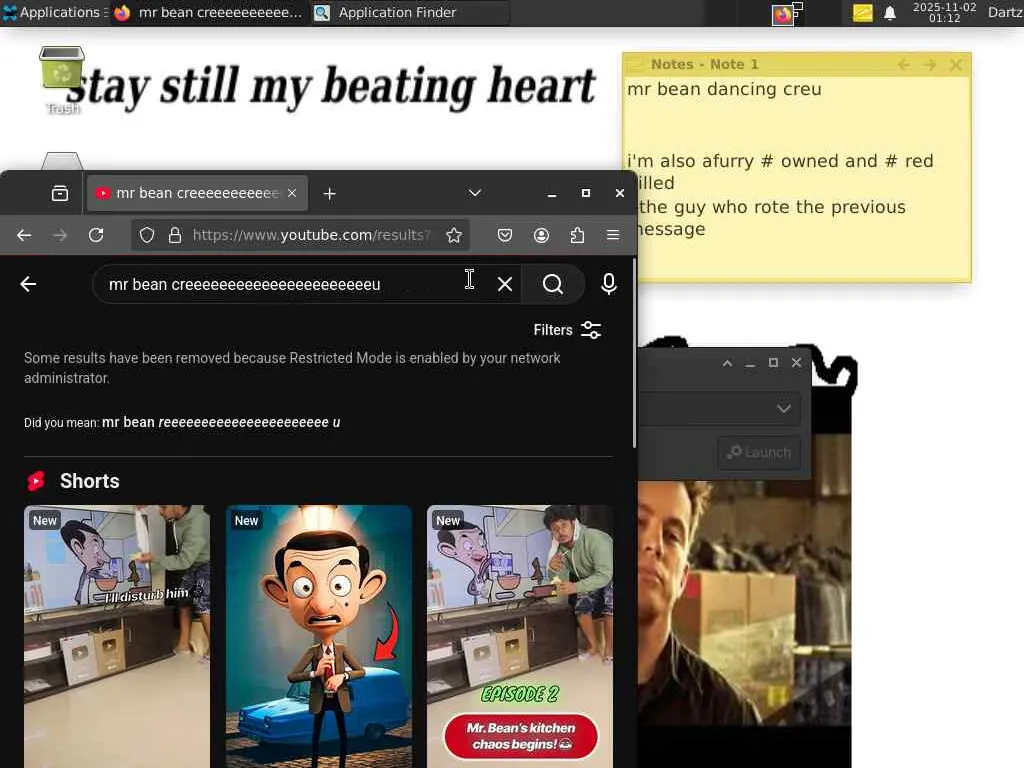Image resolution: width=1024 pixels, height=768 pixels.
Task: Click the browser page vertical scrollbar
Action: click(x=633, y=353)
